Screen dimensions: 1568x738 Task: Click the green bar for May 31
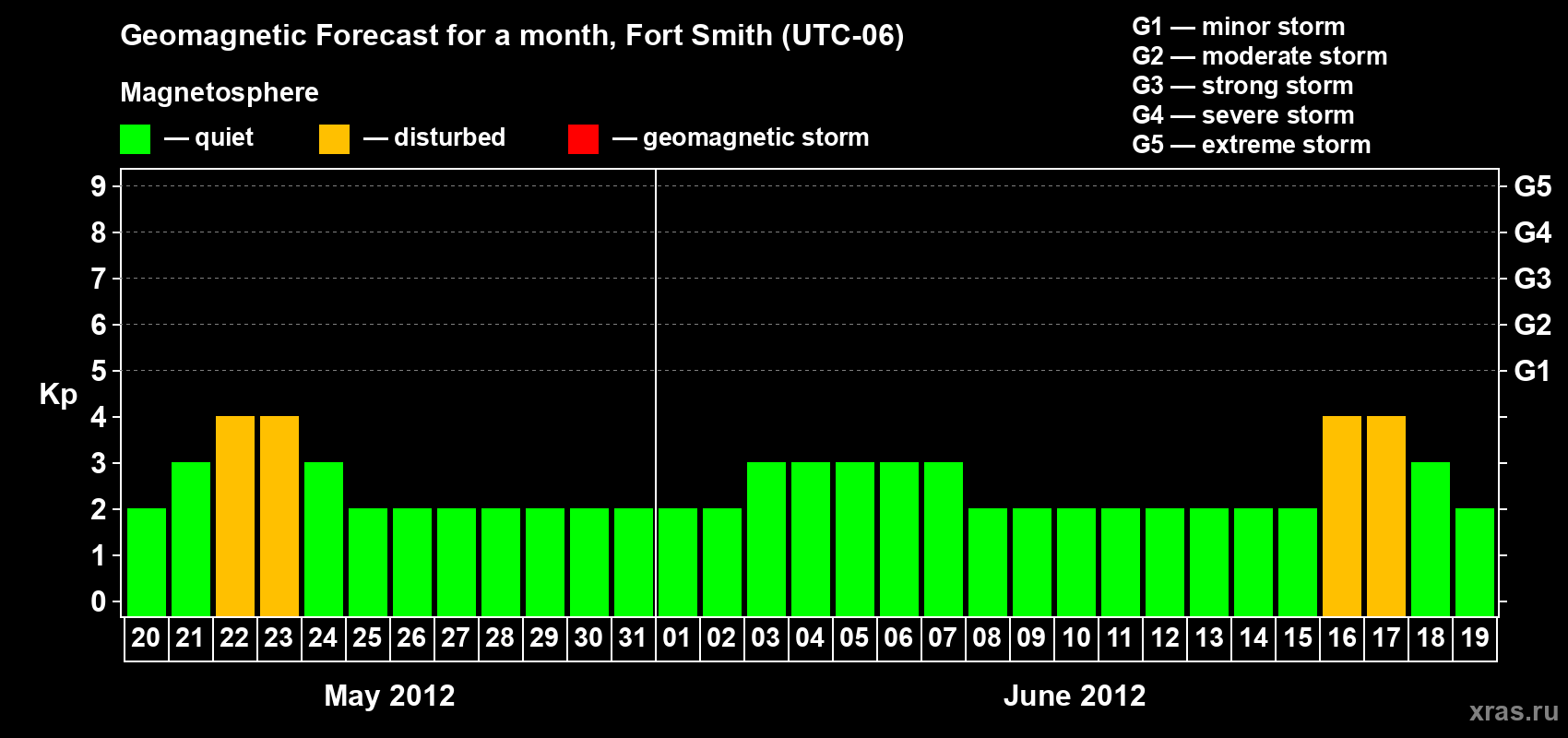[x=634, y=563]
